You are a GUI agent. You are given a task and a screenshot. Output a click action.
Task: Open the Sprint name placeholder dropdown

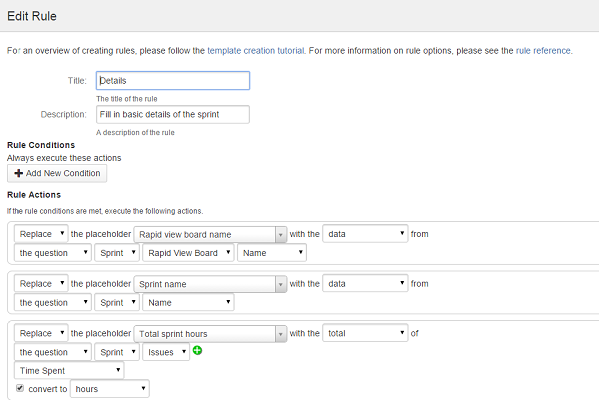[211, 284]
